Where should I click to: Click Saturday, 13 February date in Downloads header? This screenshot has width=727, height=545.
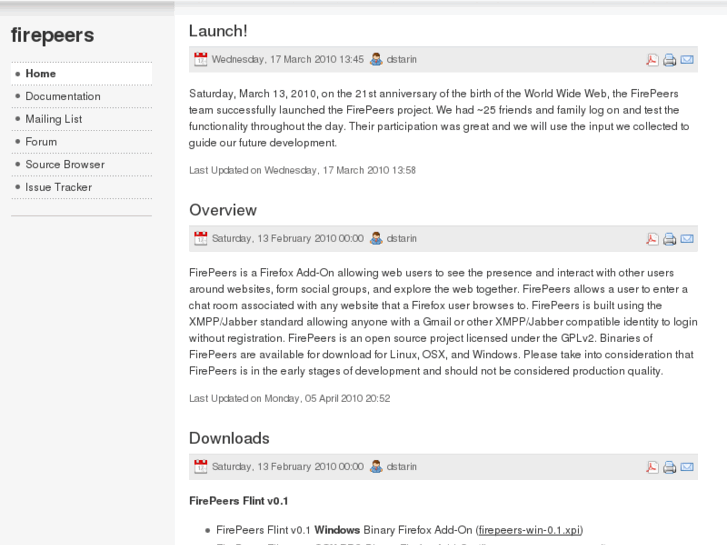click(x=287, y=467)
